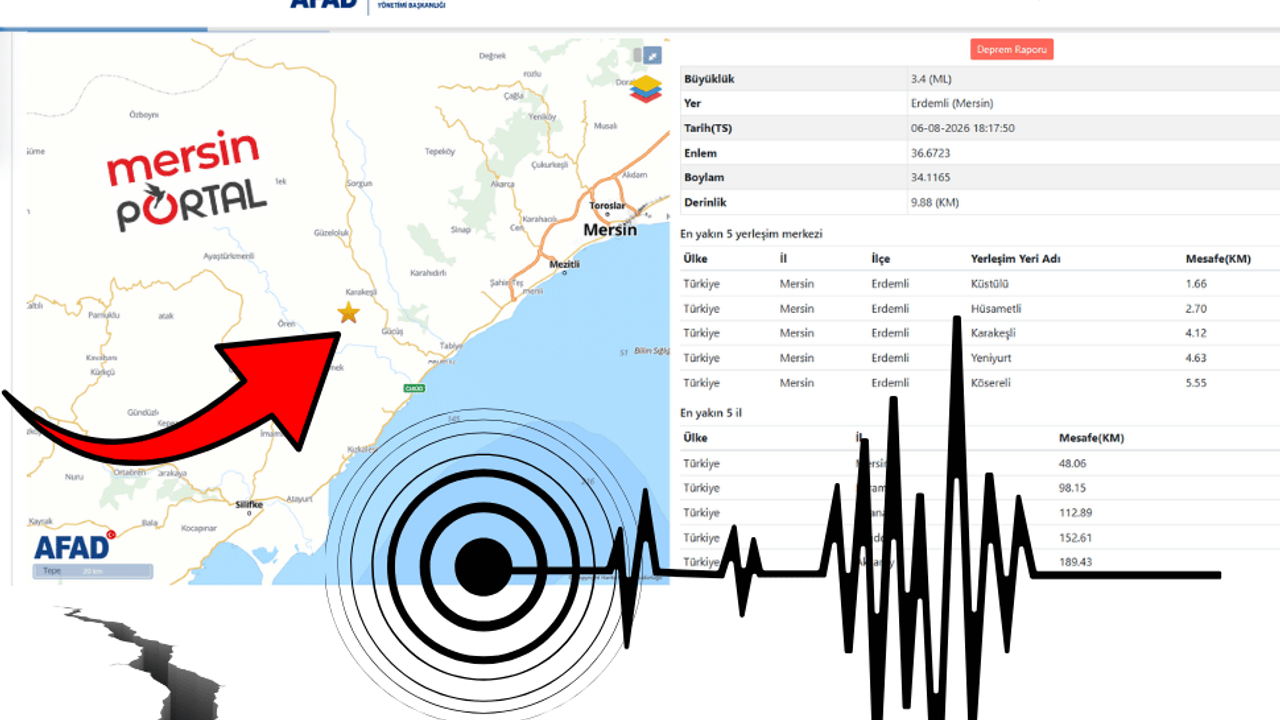
Task: Open the map layers stack icon
Action: 646,88
